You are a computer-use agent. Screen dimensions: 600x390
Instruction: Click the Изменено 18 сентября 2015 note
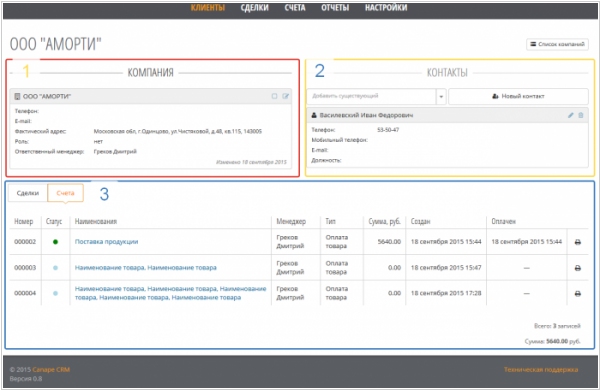click(251, 162)
